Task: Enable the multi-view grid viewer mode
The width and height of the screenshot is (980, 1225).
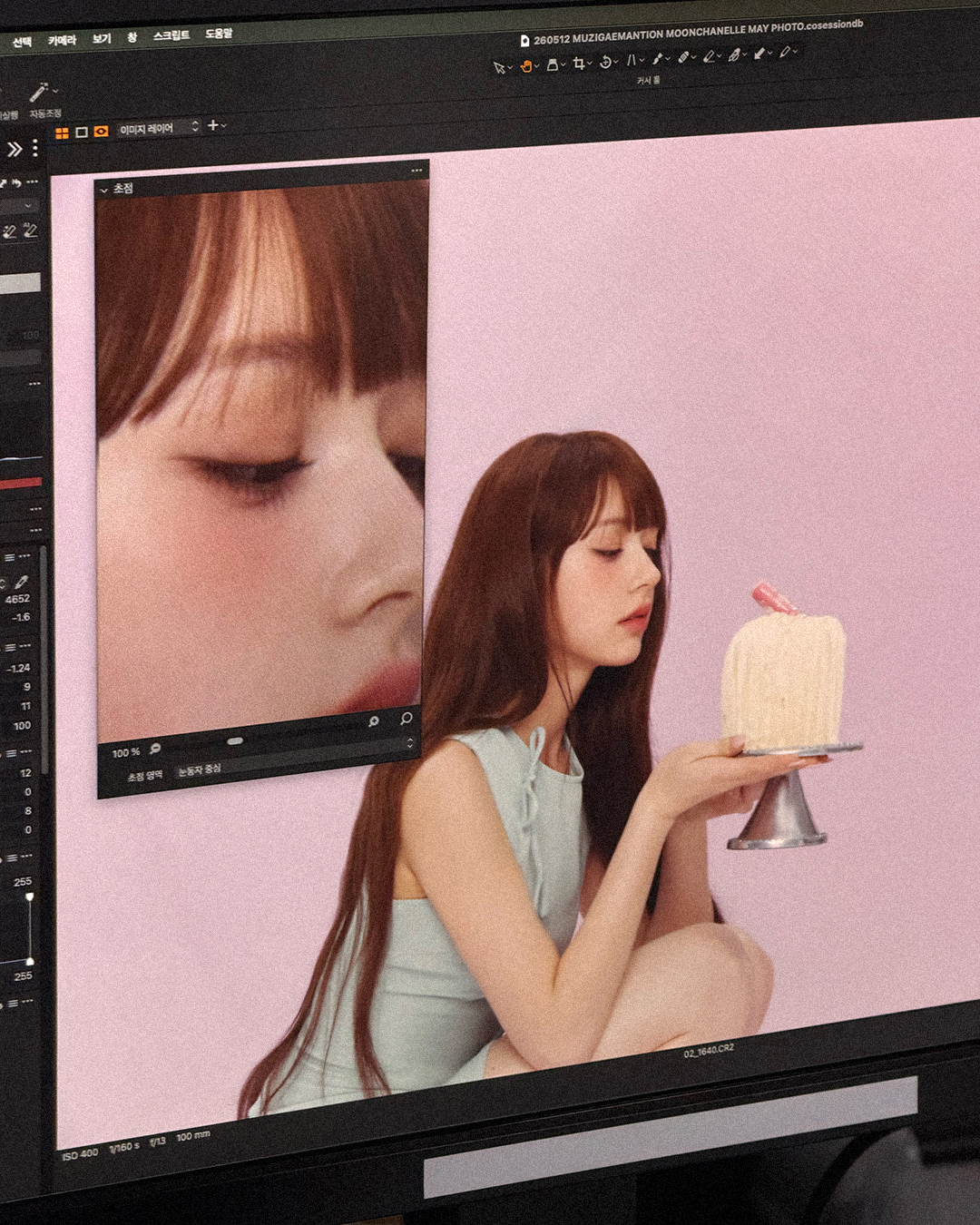Action: click(x=62, y=133)
